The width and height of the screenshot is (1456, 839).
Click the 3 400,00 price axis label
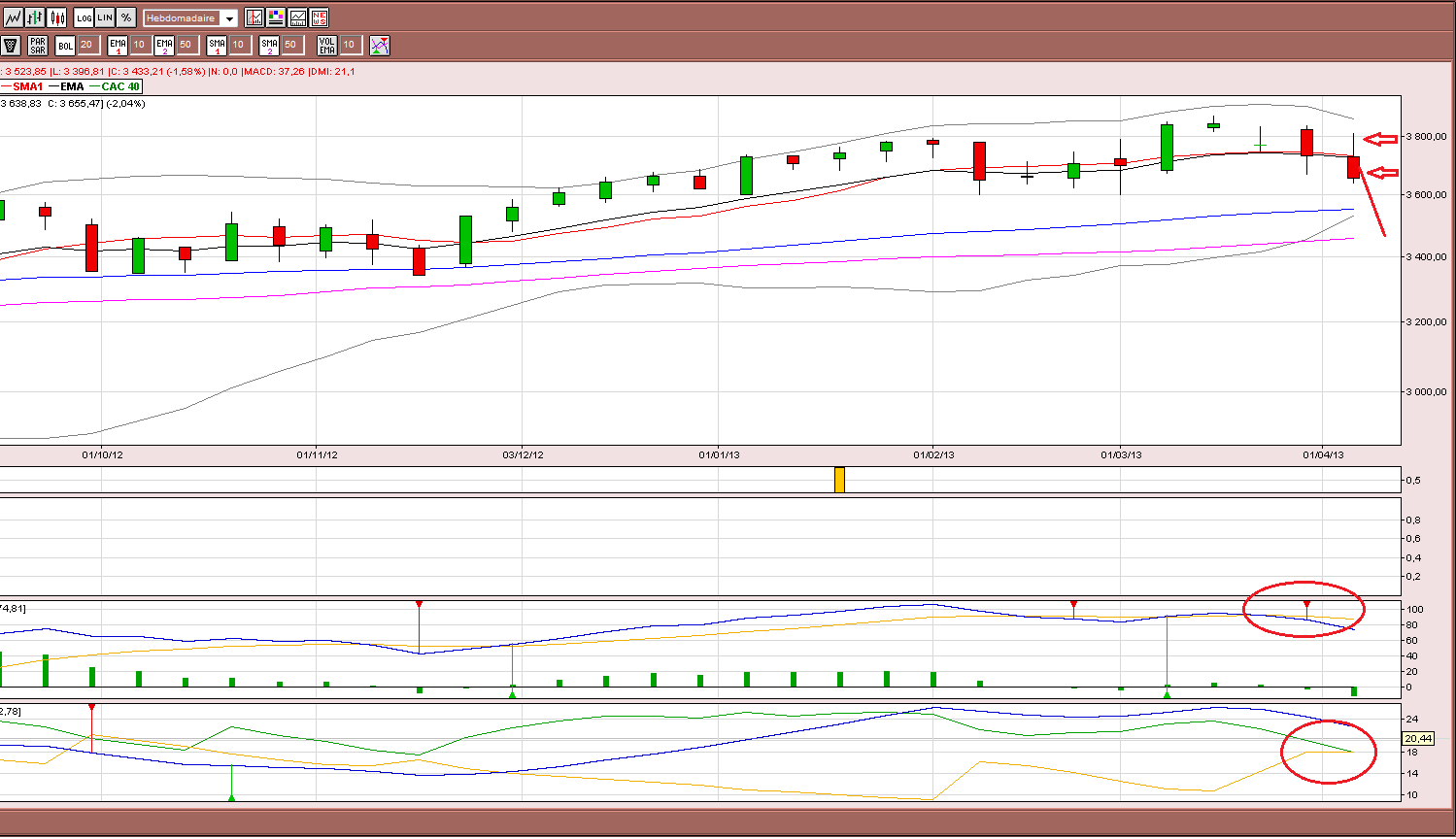(x=1427, y=257)
